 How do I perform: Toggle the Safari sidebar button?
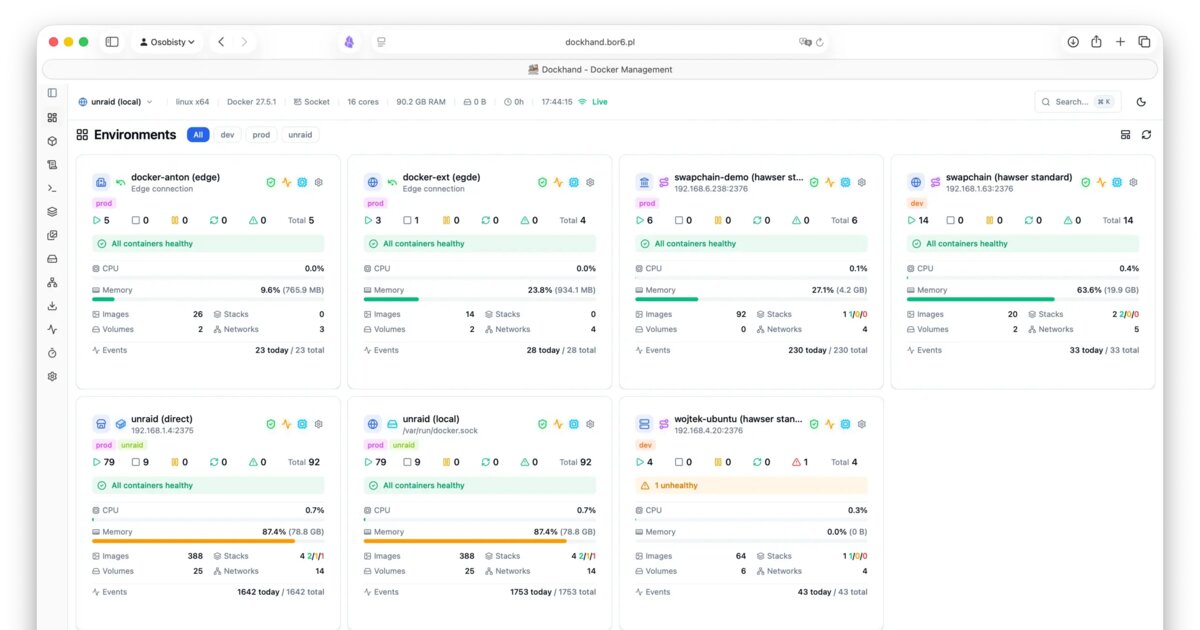click(112, 42)
